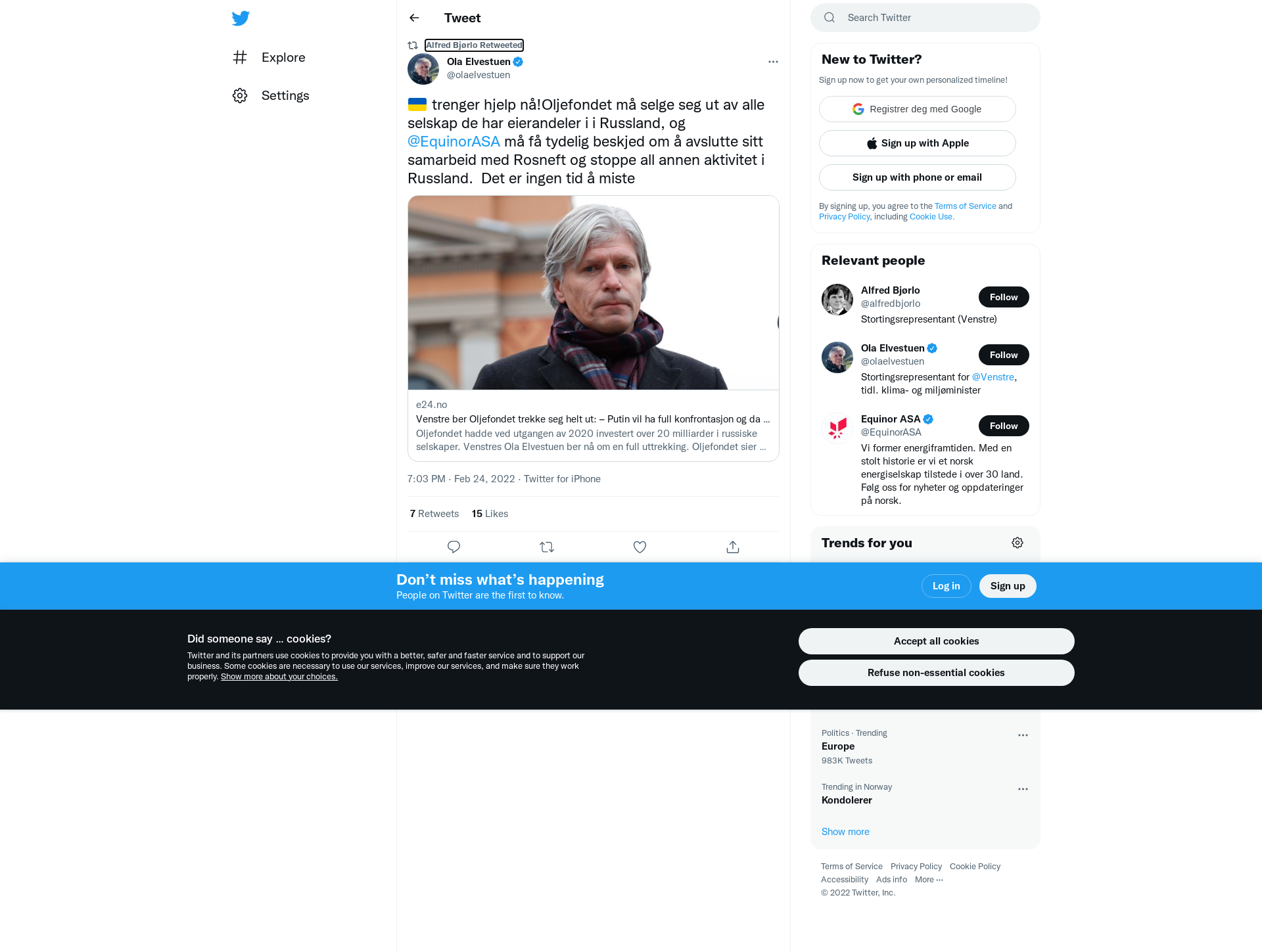Go back using the arrow icon
Screen dimensions: 1262x952
tap(414, 18)
